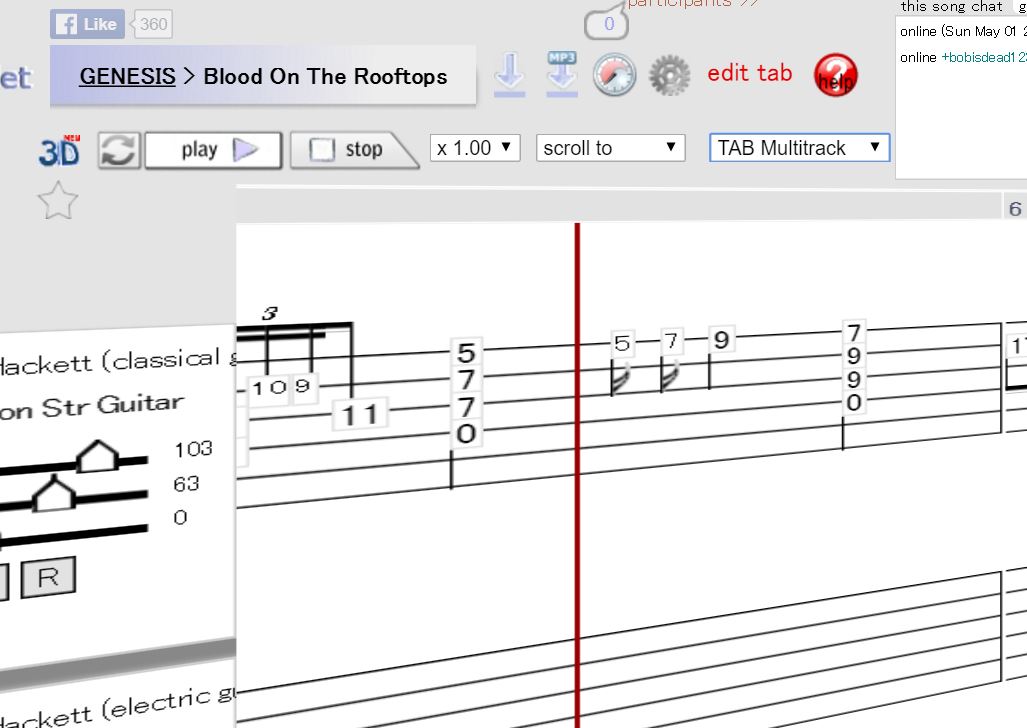Click the R button in track panel
This screenshot has height=728, width=1027.
[48, 577]
